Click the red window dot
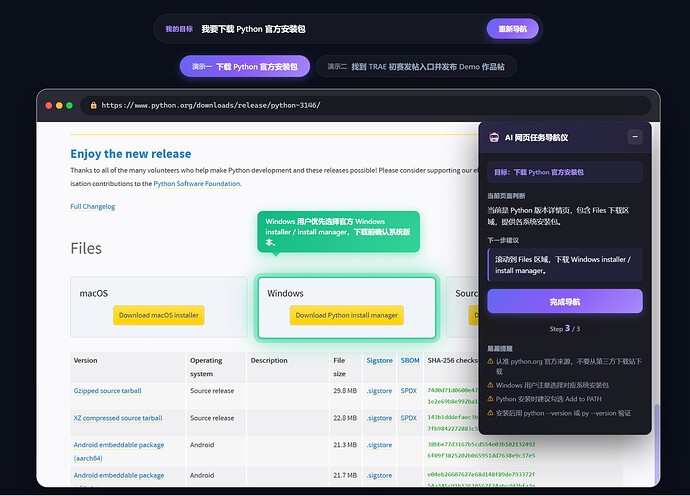Screen dimensions: 690x496 [x=49, y=105]
